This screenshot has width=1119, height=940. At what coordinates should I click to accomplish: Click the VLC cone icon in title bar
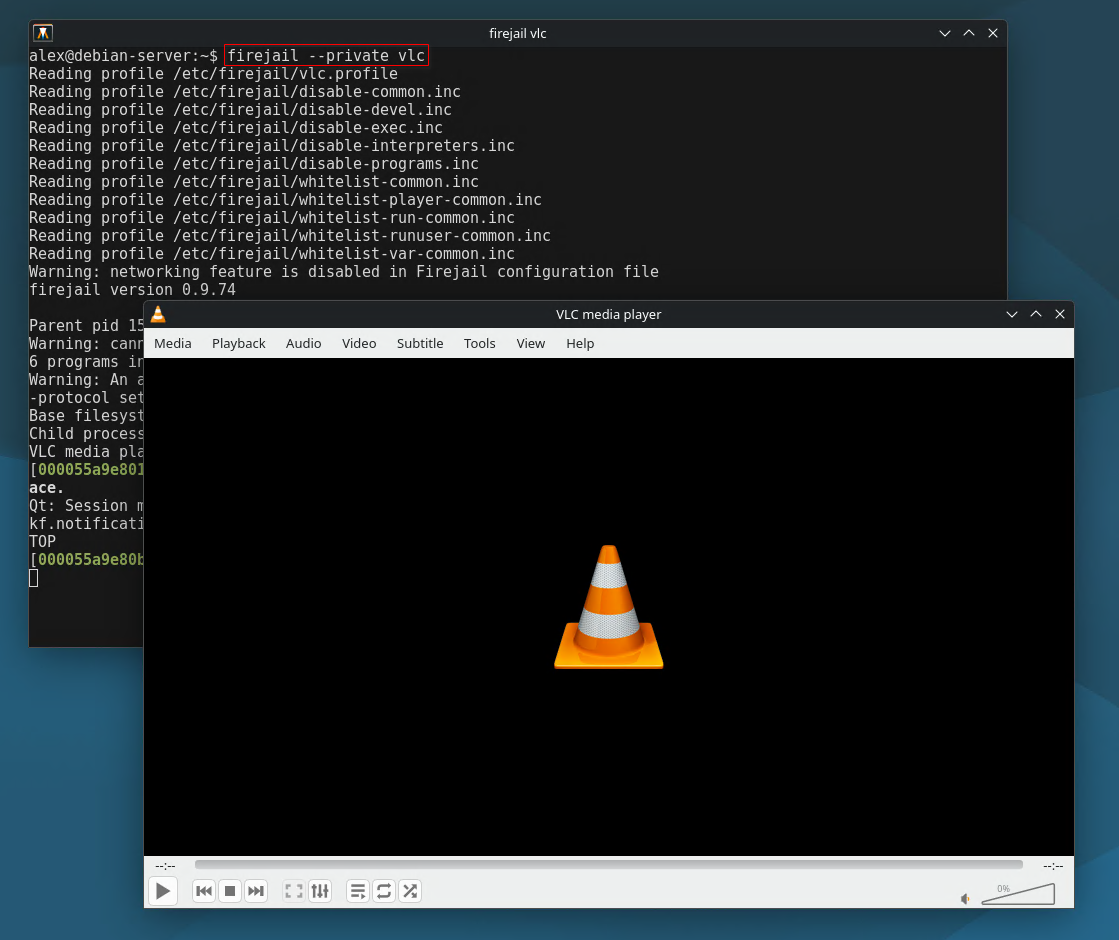pos(158,314)
